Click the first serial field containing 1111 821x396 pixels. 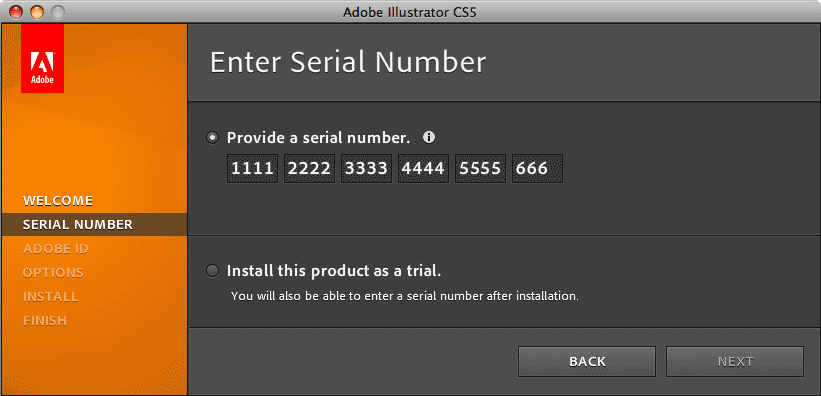[x=252, y=169]
